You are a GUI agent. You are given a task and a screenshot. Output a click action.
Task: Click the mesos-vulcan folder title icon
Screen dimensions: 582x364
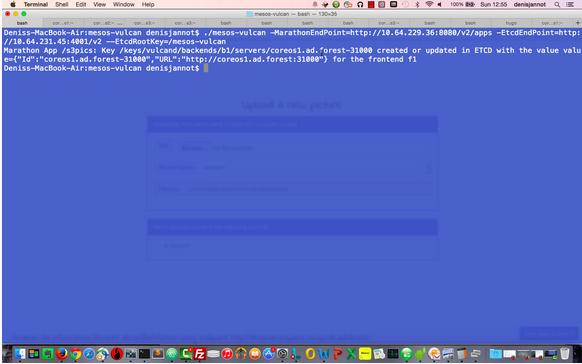click(x=249, y=14)
